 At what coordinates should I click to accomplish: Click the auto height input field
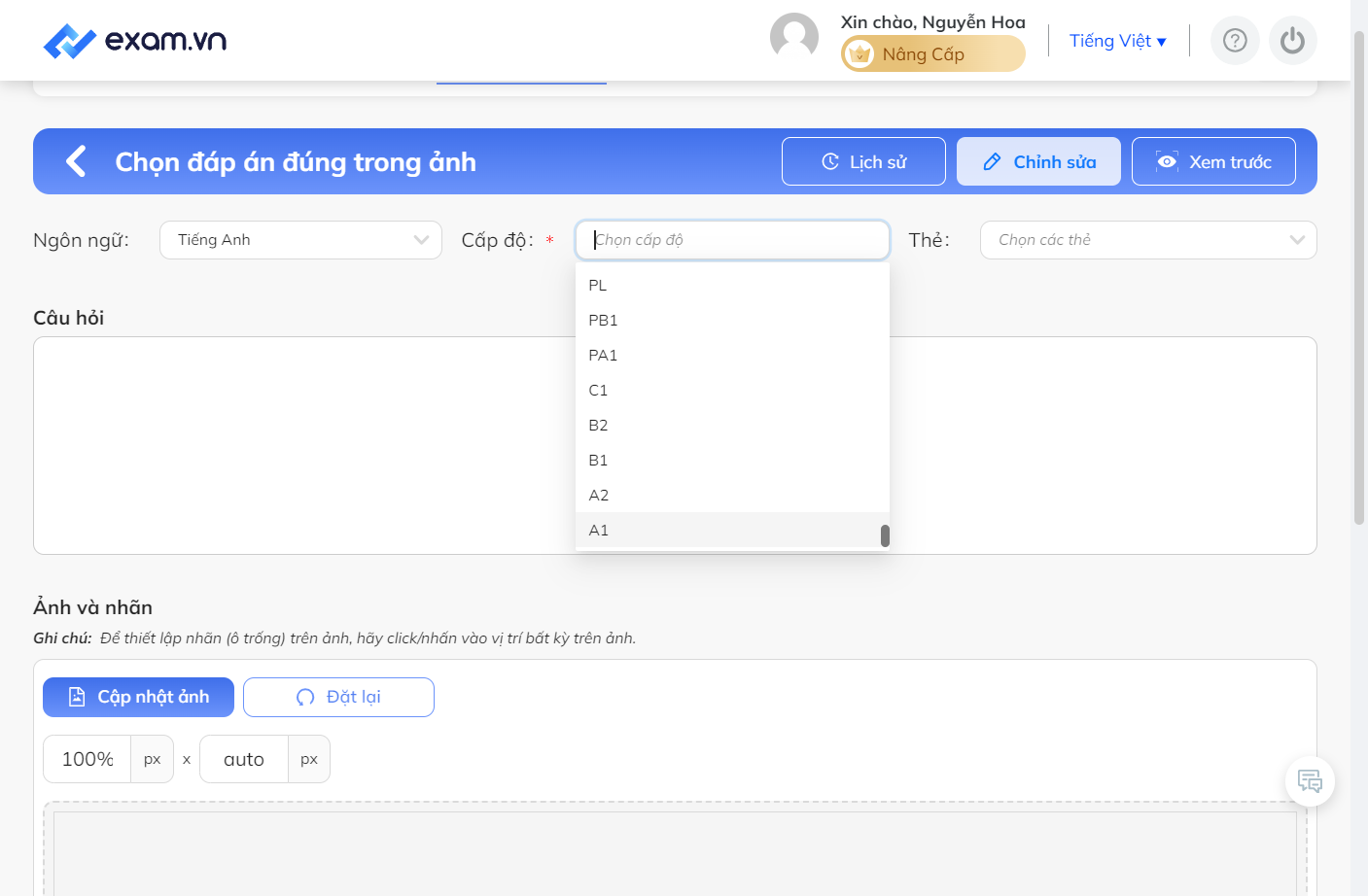[x=244, y=759]
